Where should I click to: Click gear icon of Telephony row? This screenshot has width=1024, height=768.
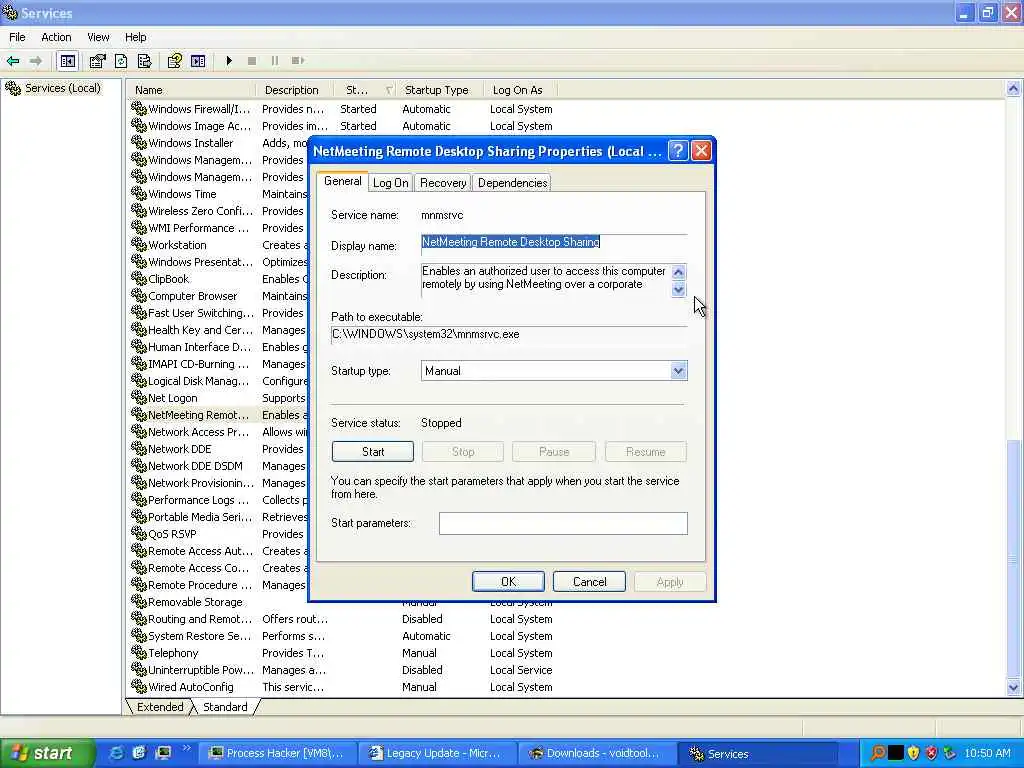[138, 652]
